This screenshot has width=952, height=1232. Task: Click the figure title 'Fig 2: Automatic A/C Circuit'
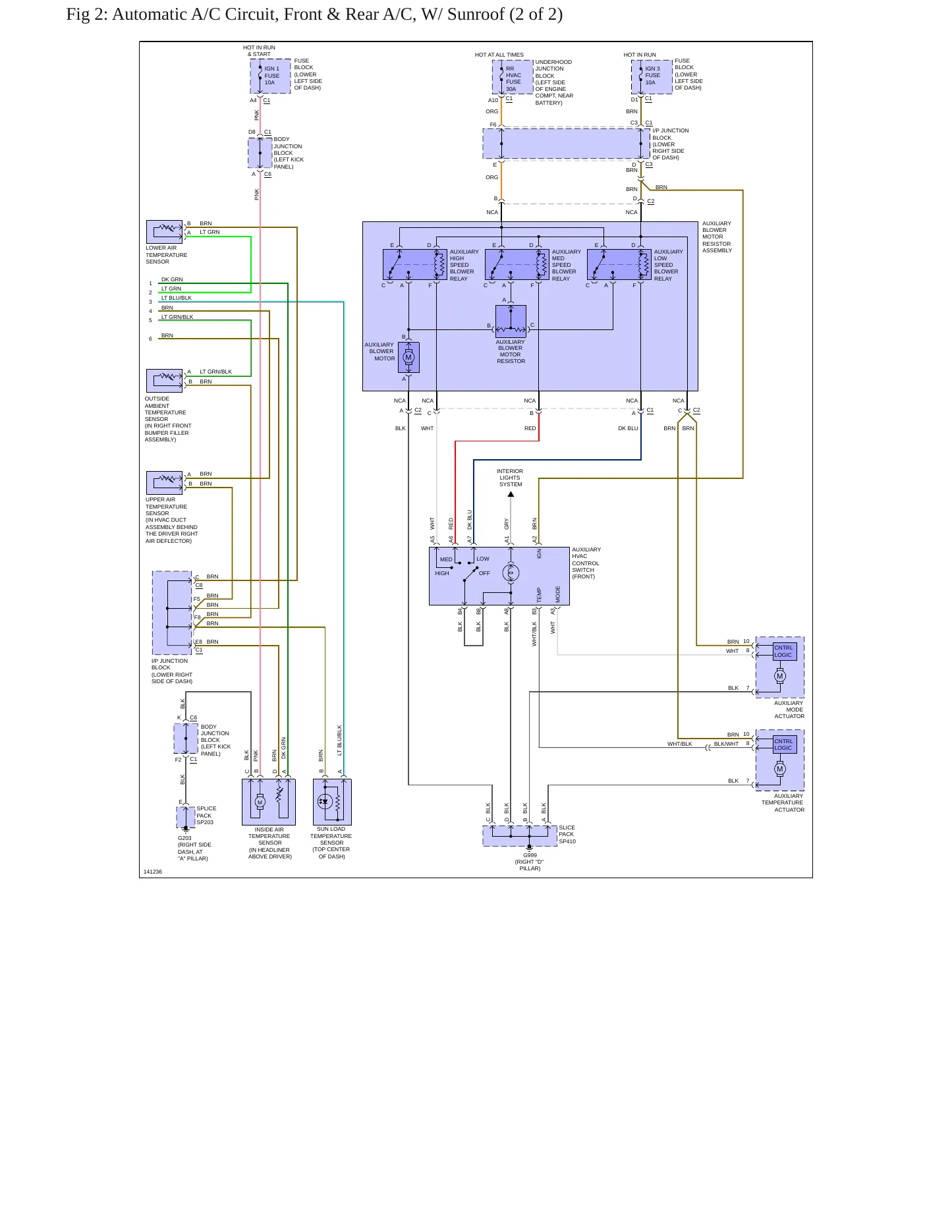(x=314, y=14)
